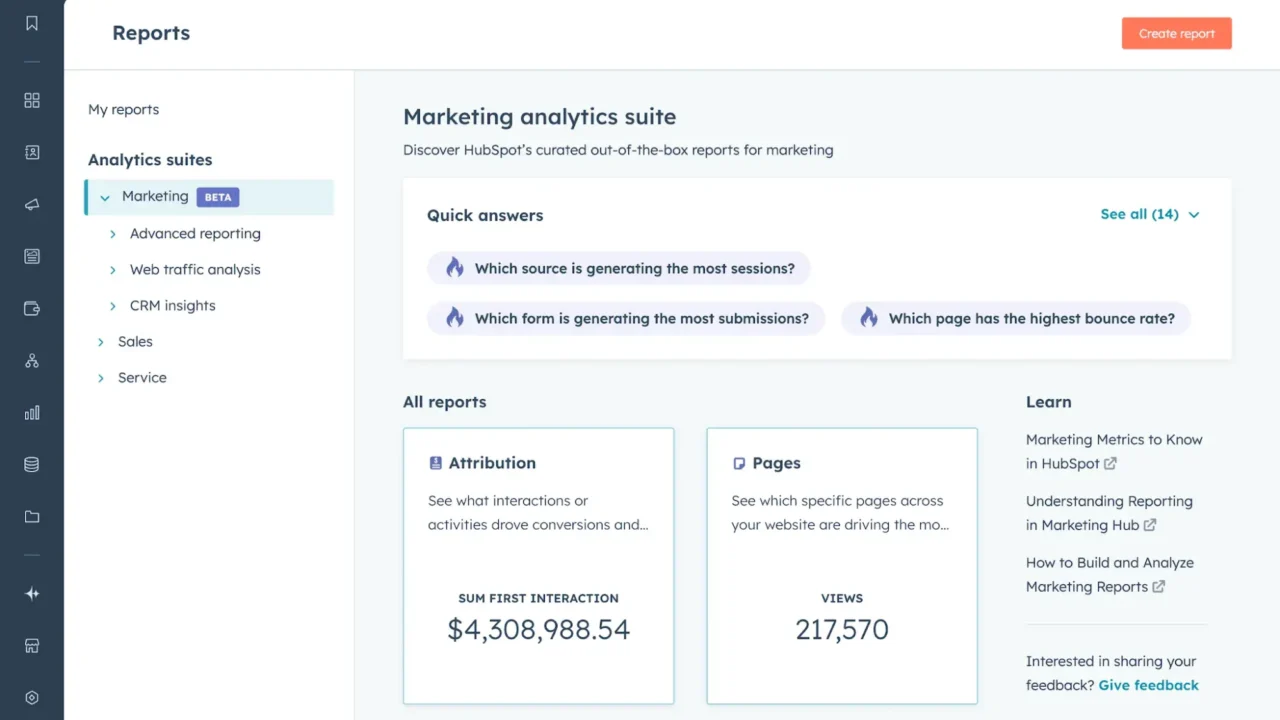The image size is (1280, 720).
Task: Ask which form generates most submissions
Action: click(626, 318)
